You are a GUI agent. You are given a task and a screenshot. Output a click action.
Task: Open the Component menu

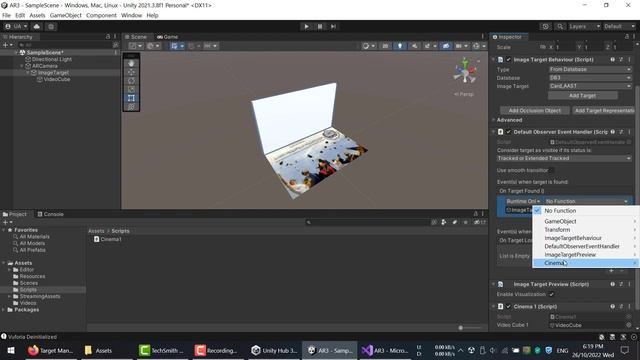(x=101, y=16)
